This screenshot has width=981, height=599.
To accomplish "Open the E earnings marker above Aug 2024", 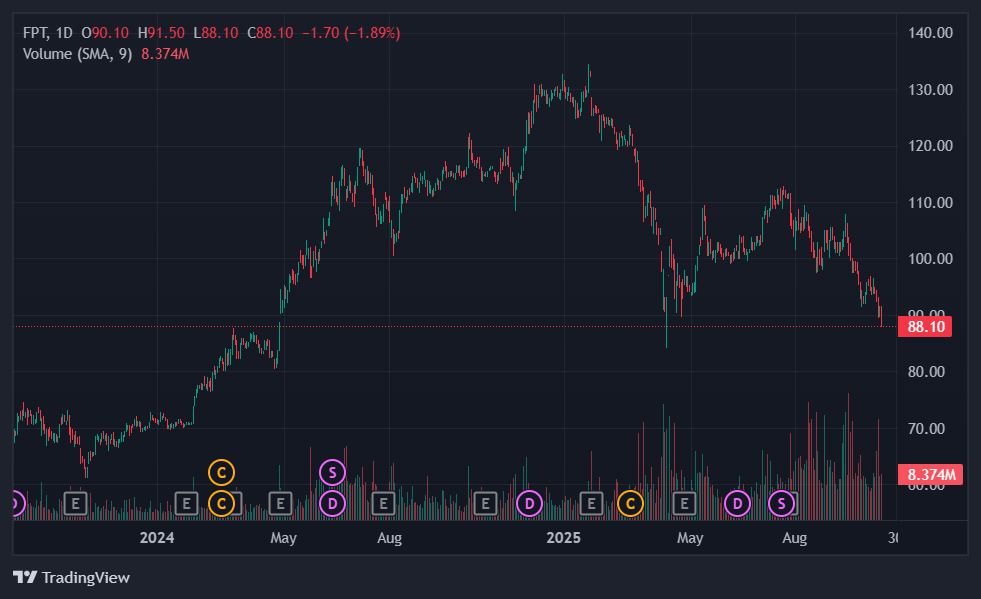I will [381, 503].
